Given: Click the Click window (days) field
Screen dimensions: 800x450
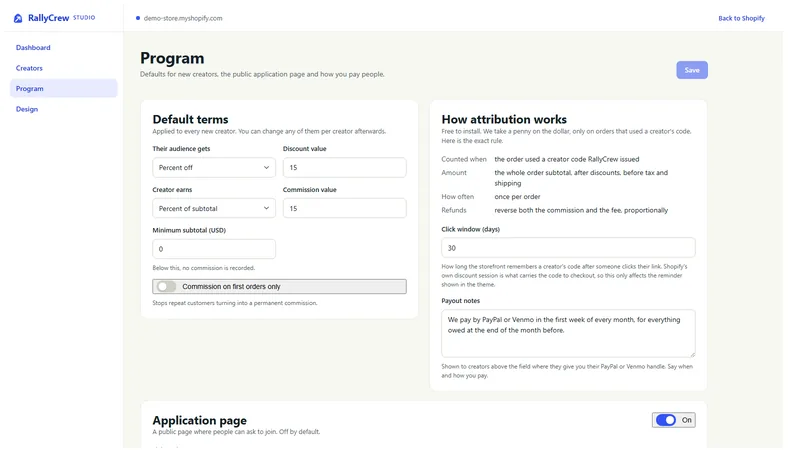Looking at the screenshot, I should coord(568,248).
